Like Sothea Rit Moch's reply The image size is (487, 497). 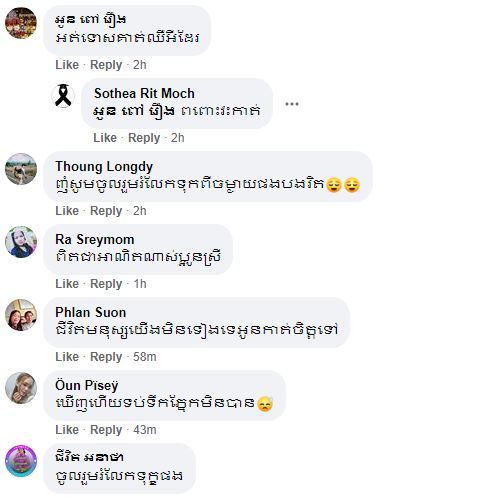pyautogui.click(x=105, y=138)
